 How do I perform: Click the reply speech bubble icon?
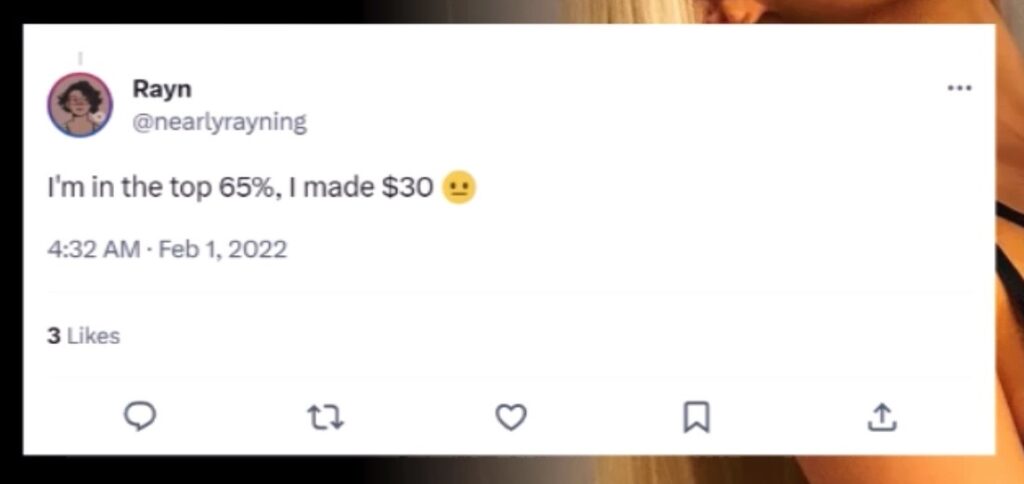point(141,417)
